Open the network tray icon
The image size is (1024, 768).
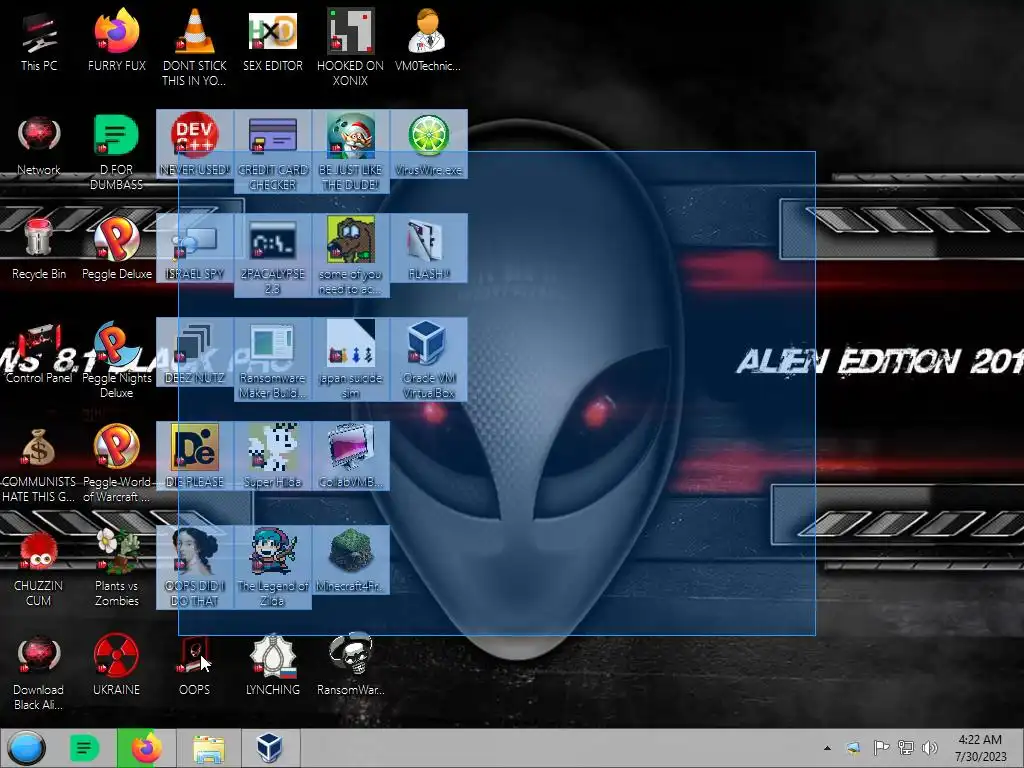tap(906, 748)
